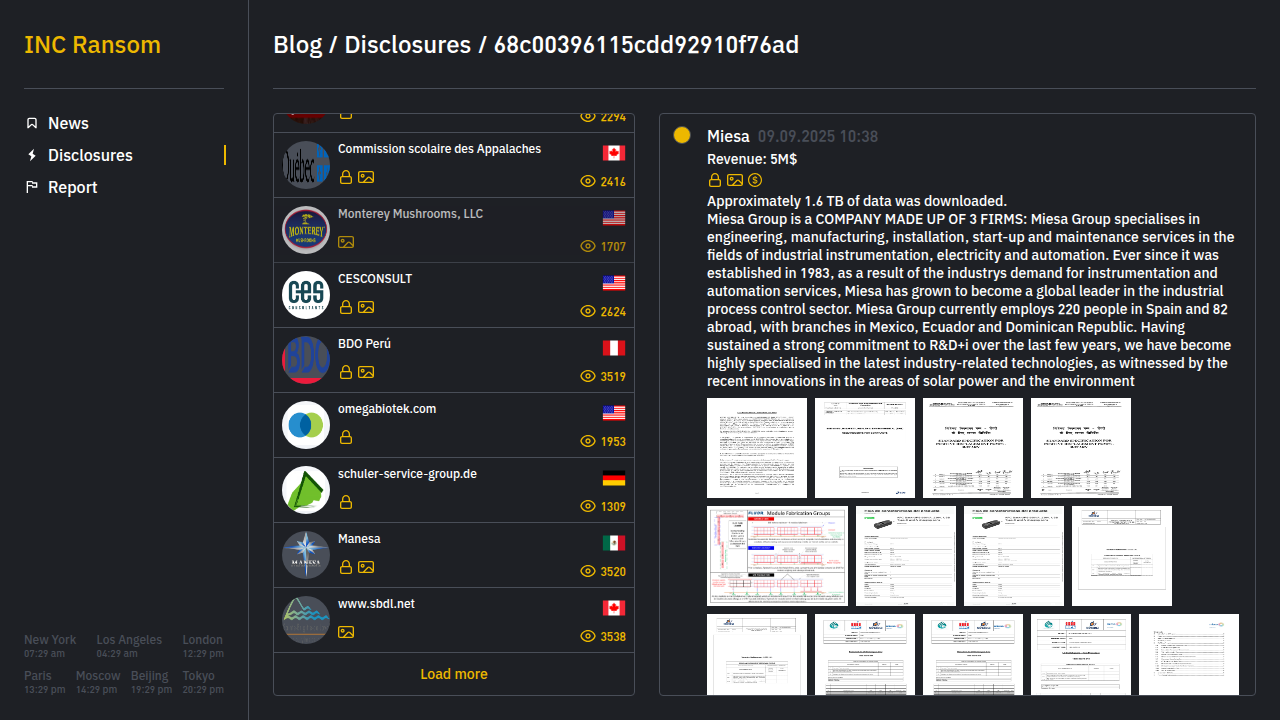The width and height of the screenshot is (1280, 720).
Task: Click lock icon in Miesa detail panel
Action: 715,180
